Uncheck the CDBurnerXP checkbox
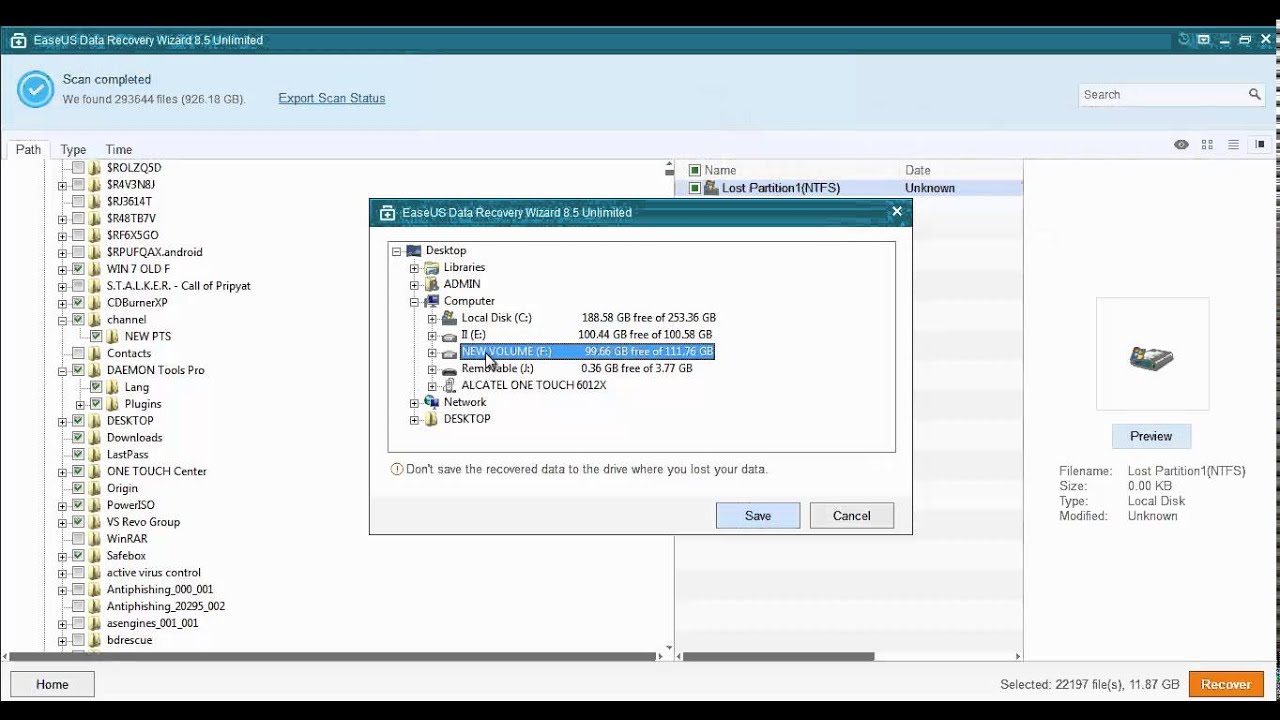 tap(78, 303)
